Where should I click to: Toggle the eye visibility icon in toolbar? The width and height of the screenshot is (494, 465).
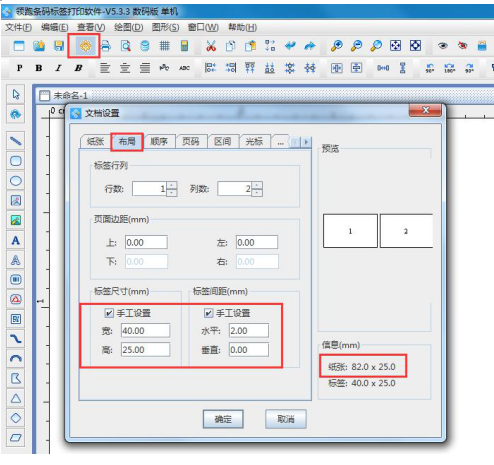tap(442, 46)
